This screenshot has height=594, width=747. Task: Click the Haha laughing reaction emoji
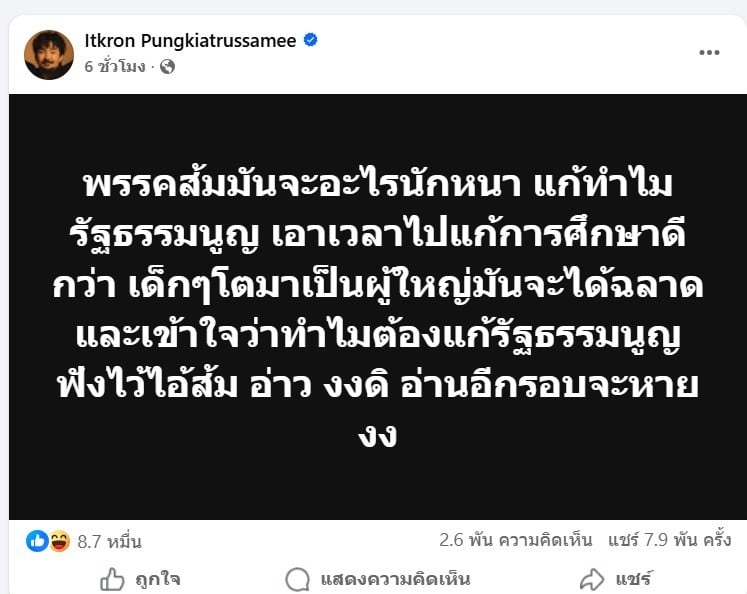[x=59, y=541]
